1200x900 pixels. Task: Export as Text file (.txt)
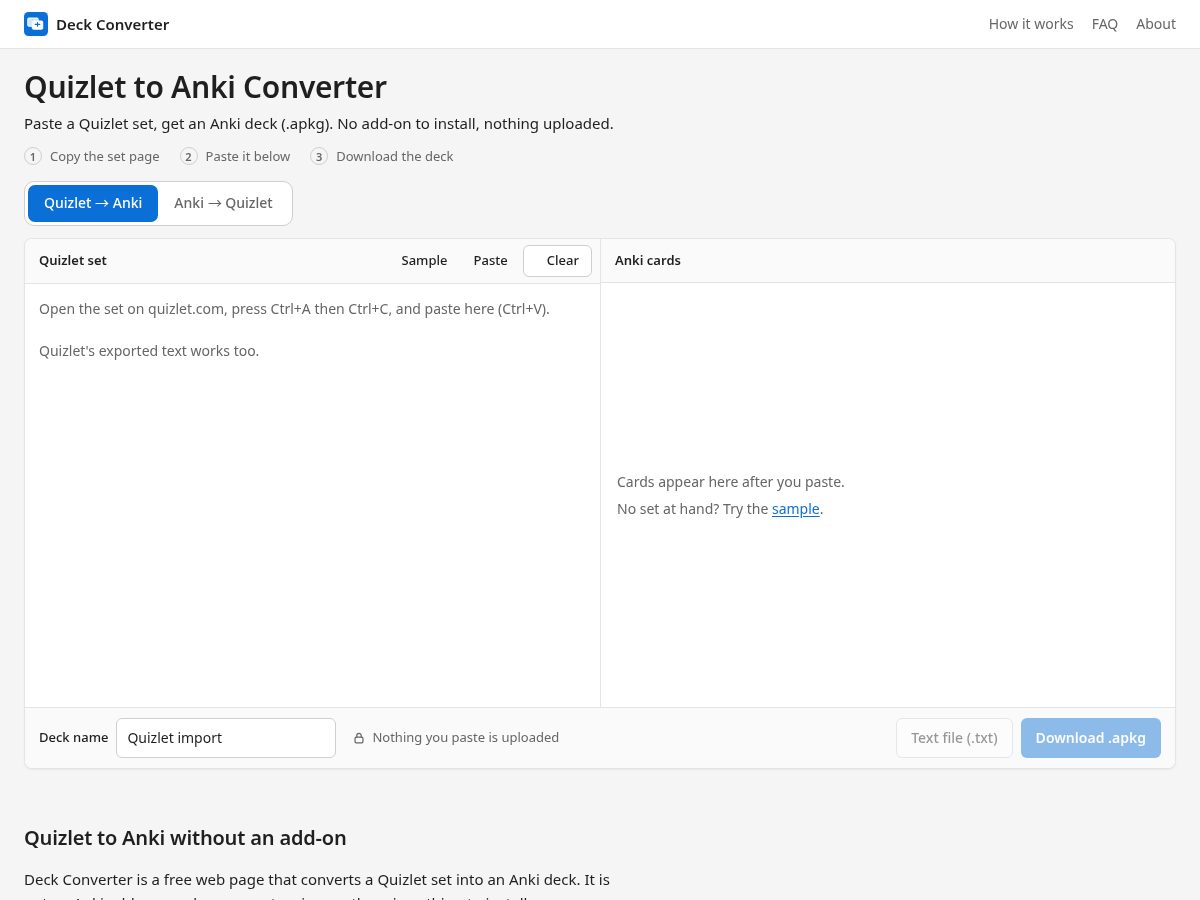(x=954, y=738)
